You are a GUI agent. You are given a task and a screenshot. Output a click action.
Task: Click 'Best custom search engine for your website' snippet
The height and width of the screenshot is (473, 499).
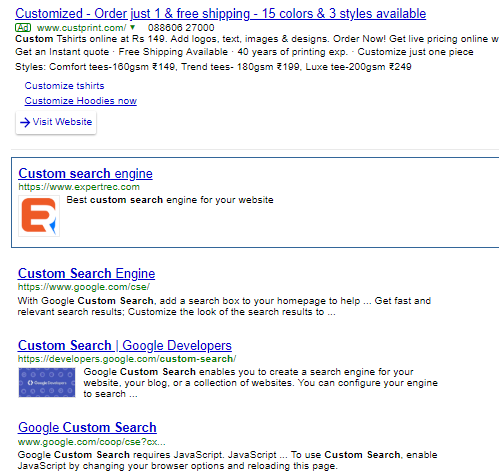(x=170, y=200)
